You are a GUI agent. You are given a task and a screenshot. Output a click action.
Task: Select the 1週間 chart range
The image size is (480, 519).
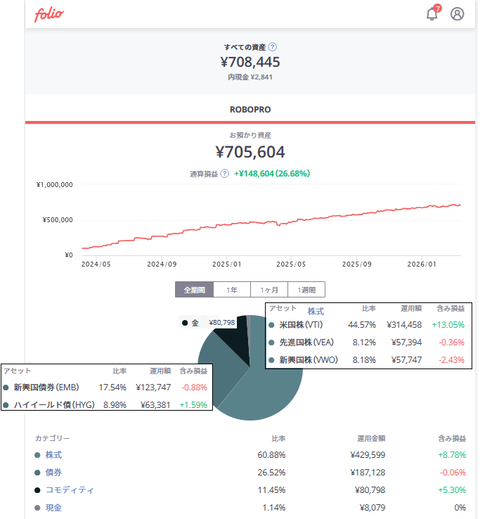(x=306, y=290)
